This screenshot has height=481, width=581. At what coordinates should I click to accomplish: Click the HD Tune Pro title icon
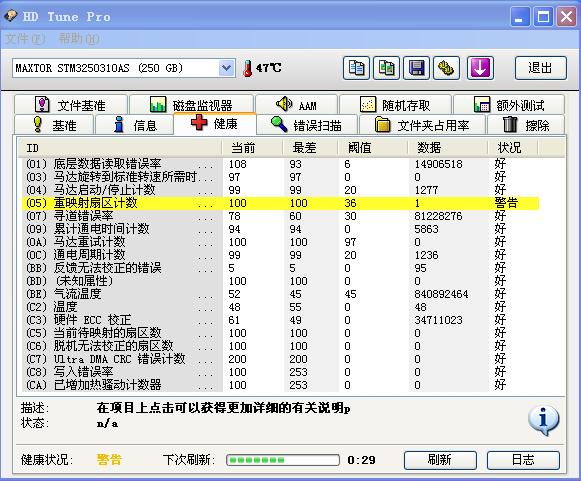[x=11, y=16]
